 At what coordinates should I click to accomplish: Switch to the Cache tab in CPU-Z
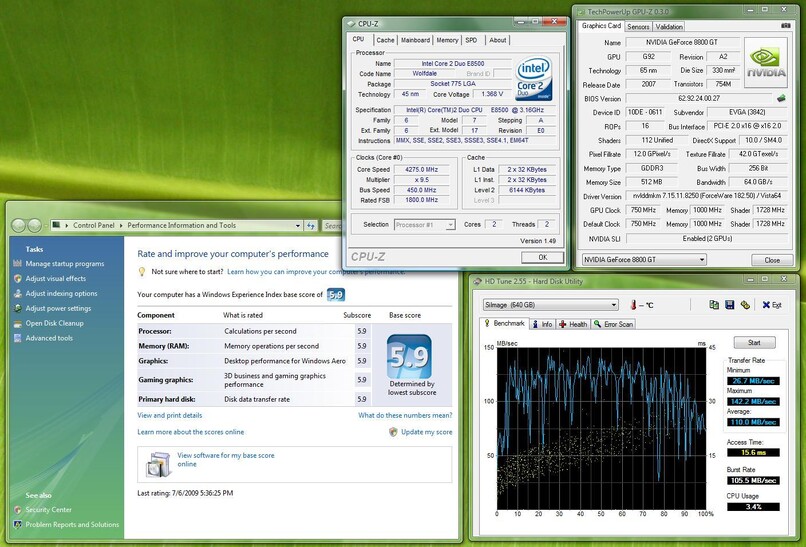(385, 40)
